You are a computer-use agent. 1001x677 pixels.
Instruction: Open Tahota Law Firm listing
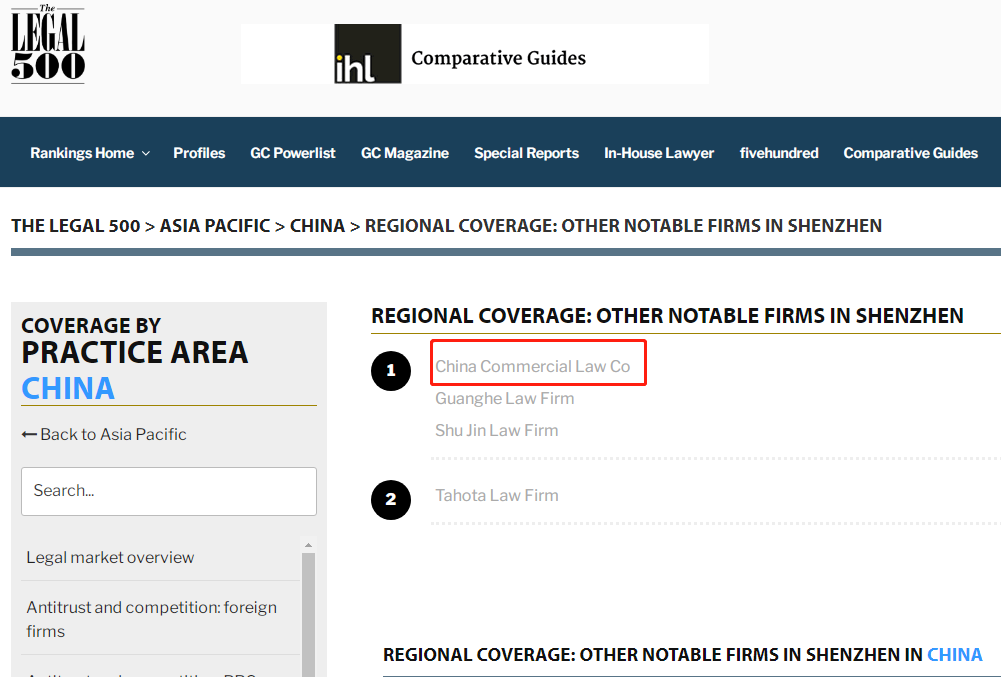[497, 496]
